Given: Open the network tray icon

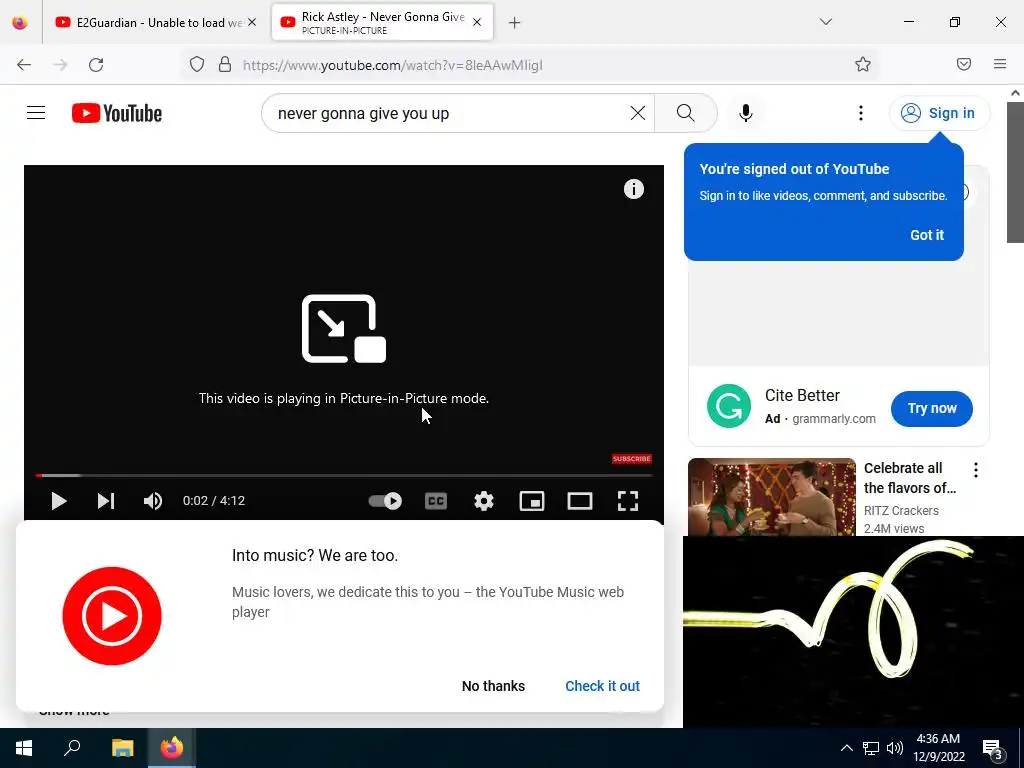Looking at the screenshot, I should 871,748.
